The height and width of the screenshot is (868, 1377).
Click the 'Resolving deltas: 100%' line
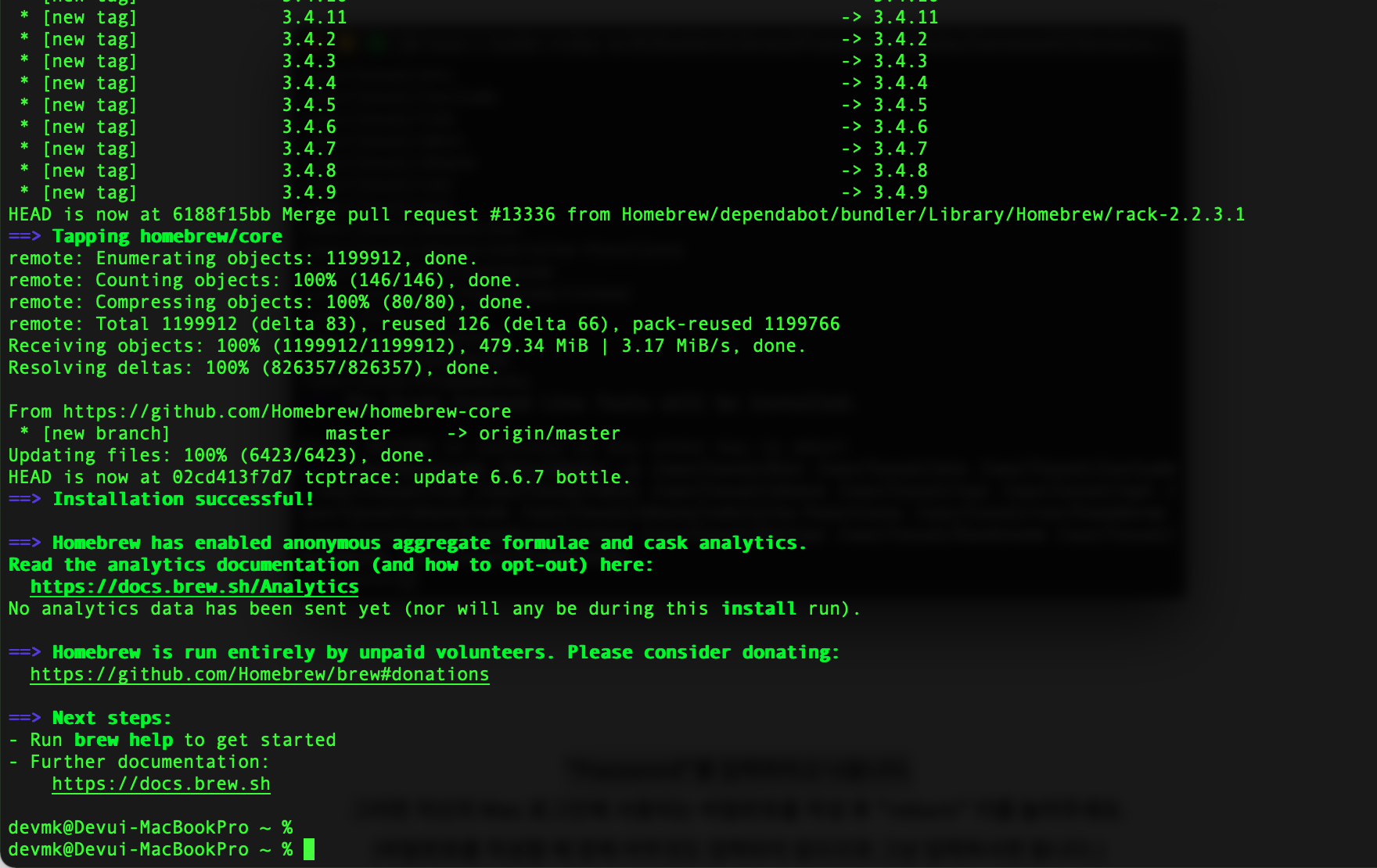pos(253,368)
